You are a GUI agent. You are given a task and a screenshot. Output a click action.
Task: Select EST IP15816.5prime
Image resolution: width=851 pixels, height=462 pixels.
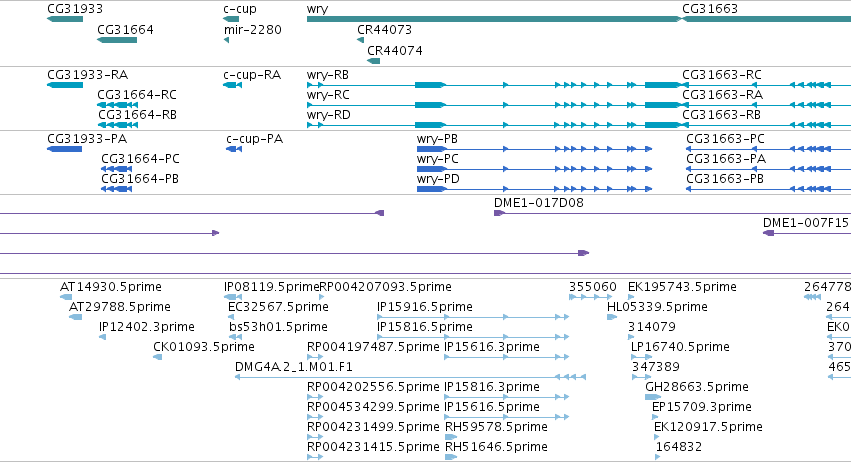point(473,337)
